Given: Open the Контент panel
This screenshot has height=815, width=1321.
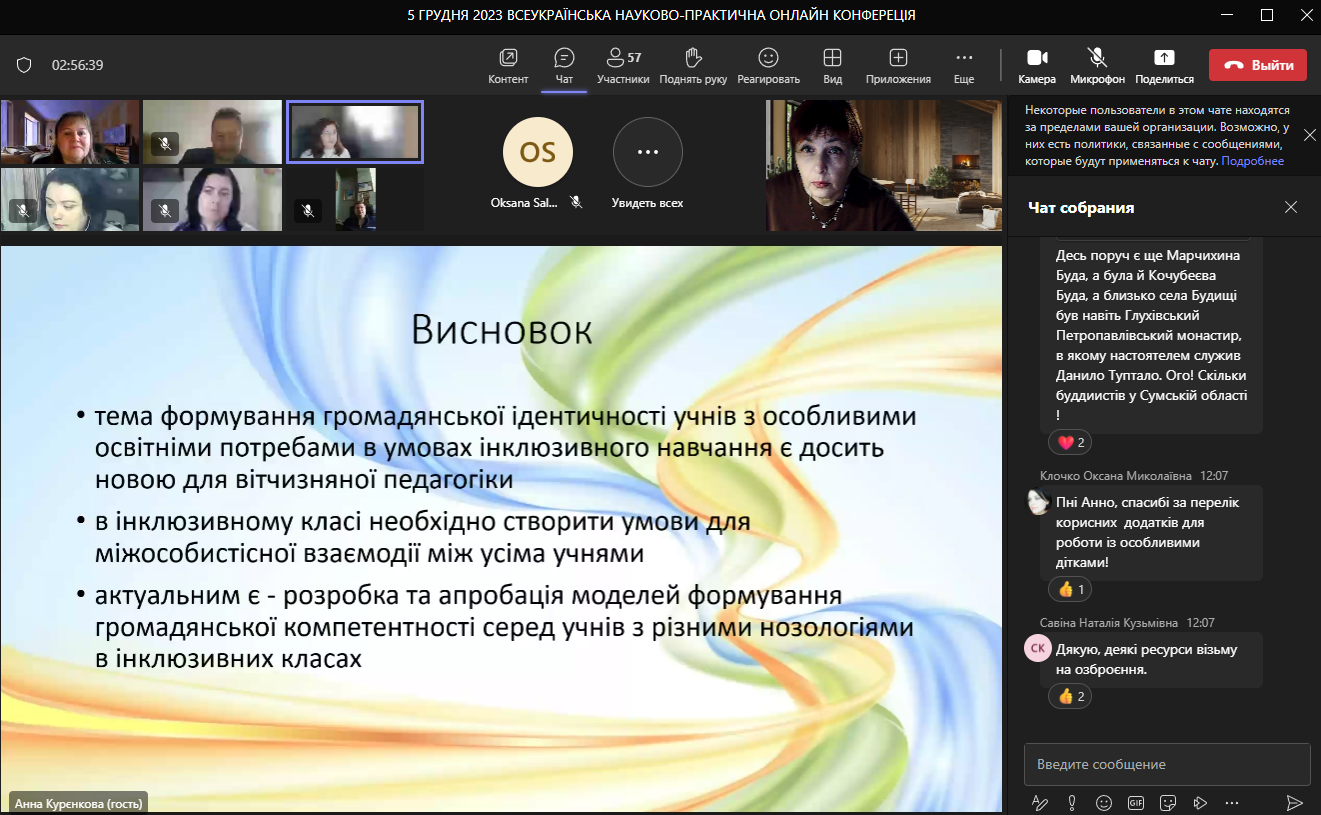Looking at the screenshot, I should coord(508,66).
